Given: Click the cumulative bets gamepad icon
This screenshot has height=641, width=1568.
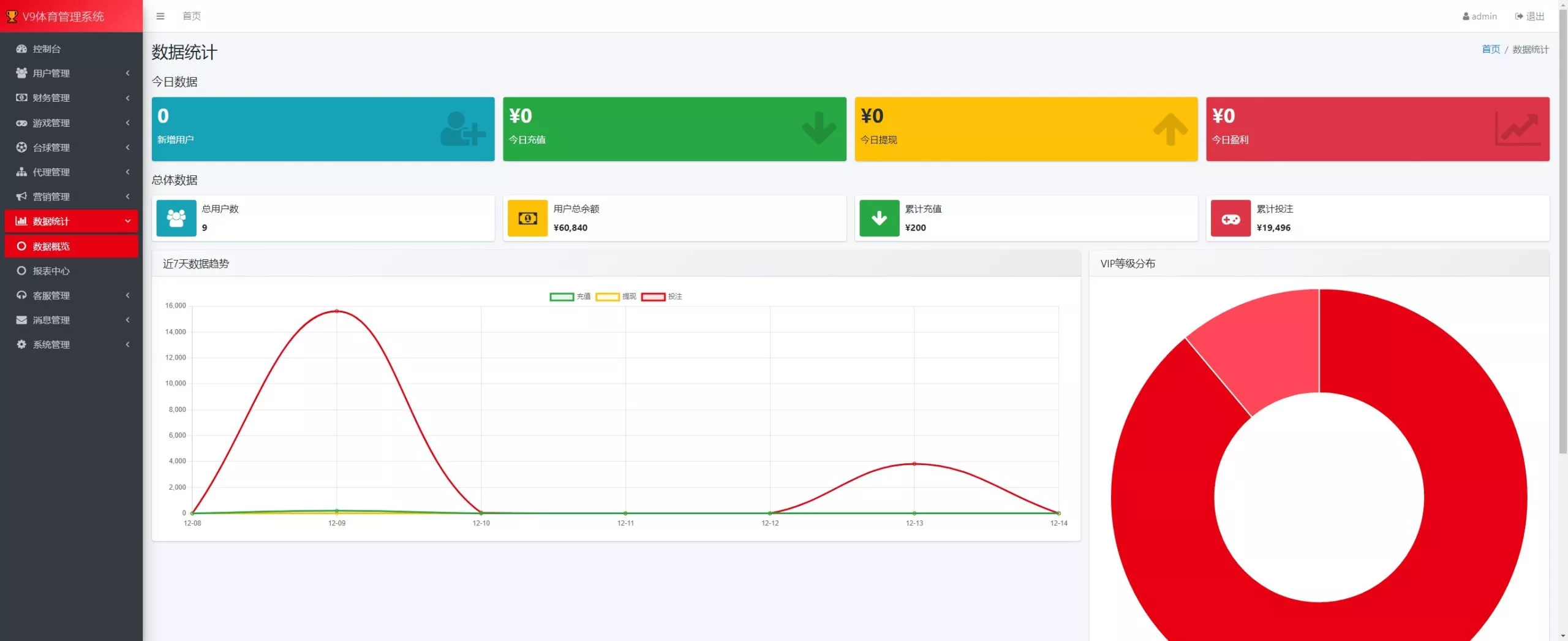Looking at the screenshot, I should (x=1231, y=219).
